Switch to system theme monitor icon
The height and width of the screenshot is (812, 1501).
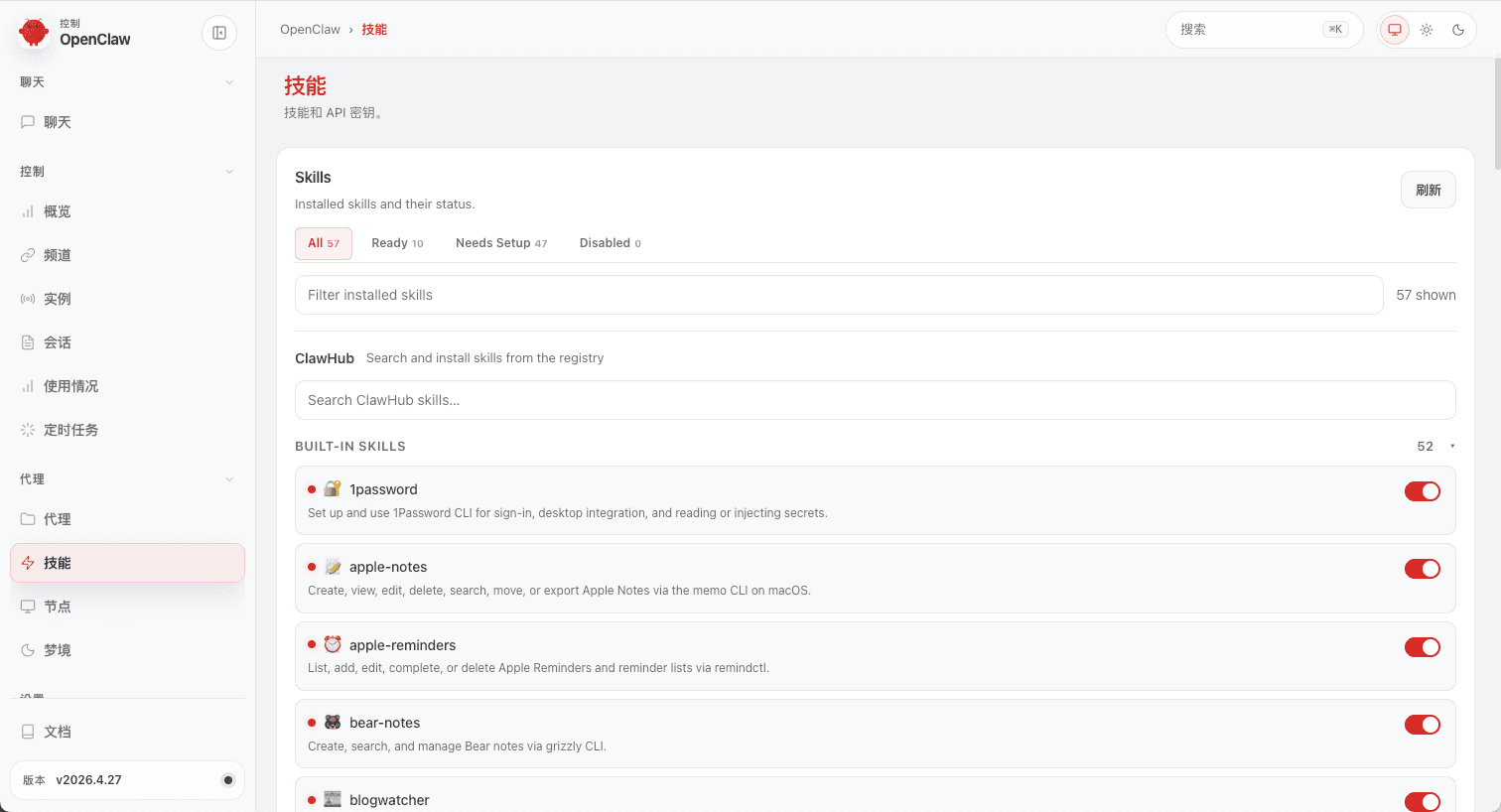coord(1395,30)
